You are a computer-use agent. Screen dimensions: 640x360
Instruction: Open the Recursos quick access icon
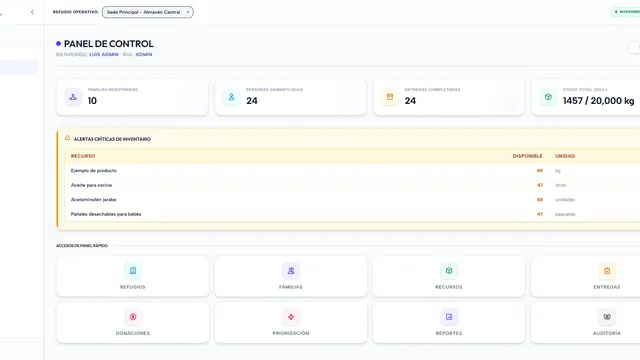point(449,271)
